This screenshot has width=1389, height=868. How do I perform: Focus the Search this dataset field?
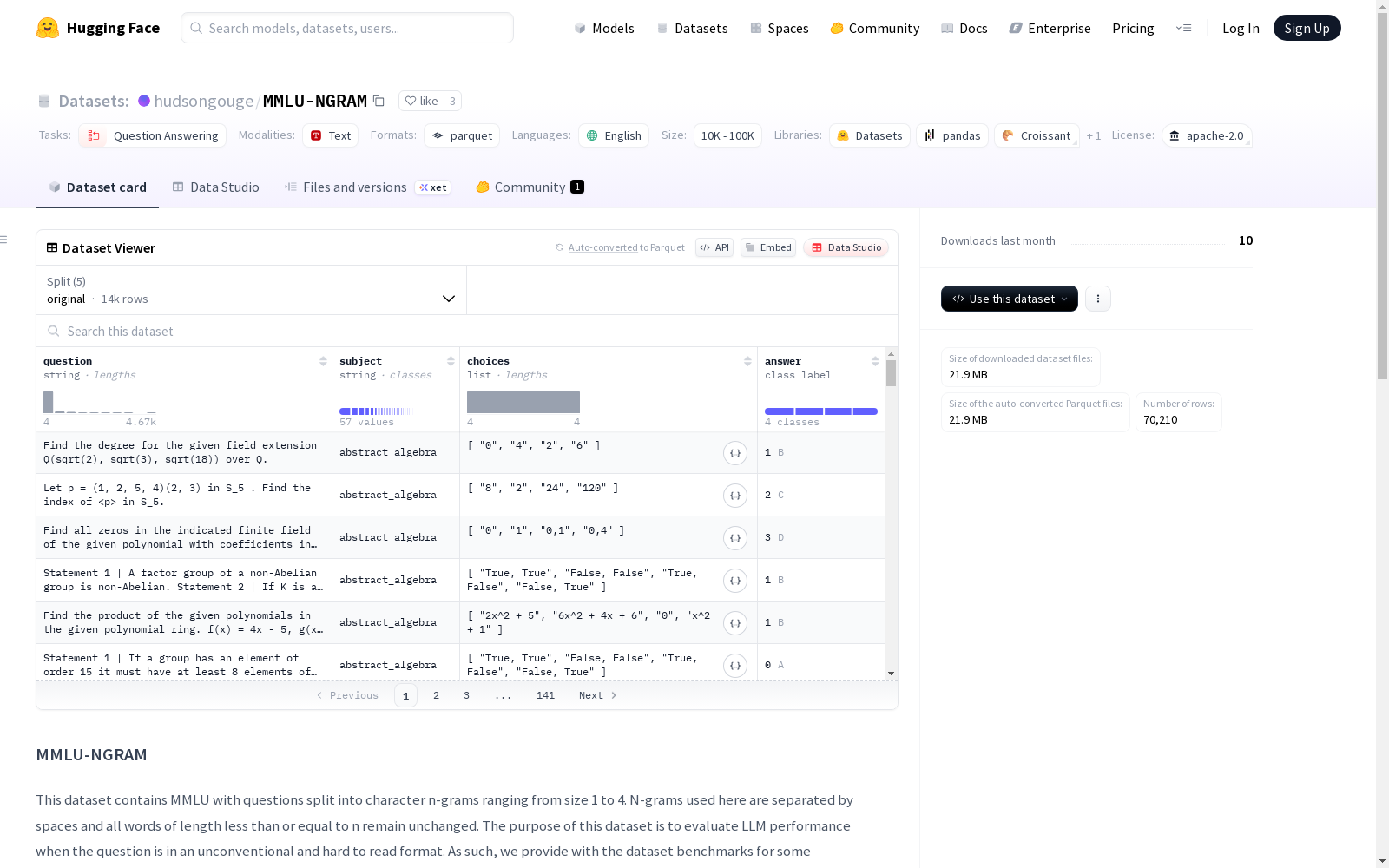tap(467, 332)
